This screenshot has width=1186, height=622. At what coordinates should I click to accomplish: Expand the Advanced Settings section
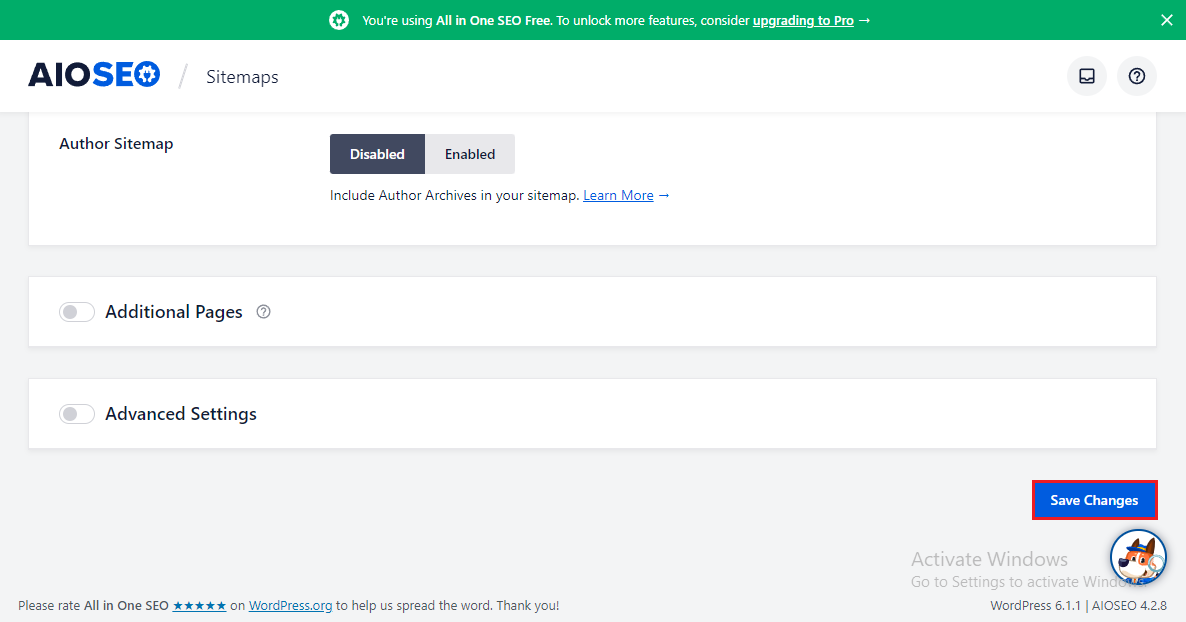coord(181,413)
